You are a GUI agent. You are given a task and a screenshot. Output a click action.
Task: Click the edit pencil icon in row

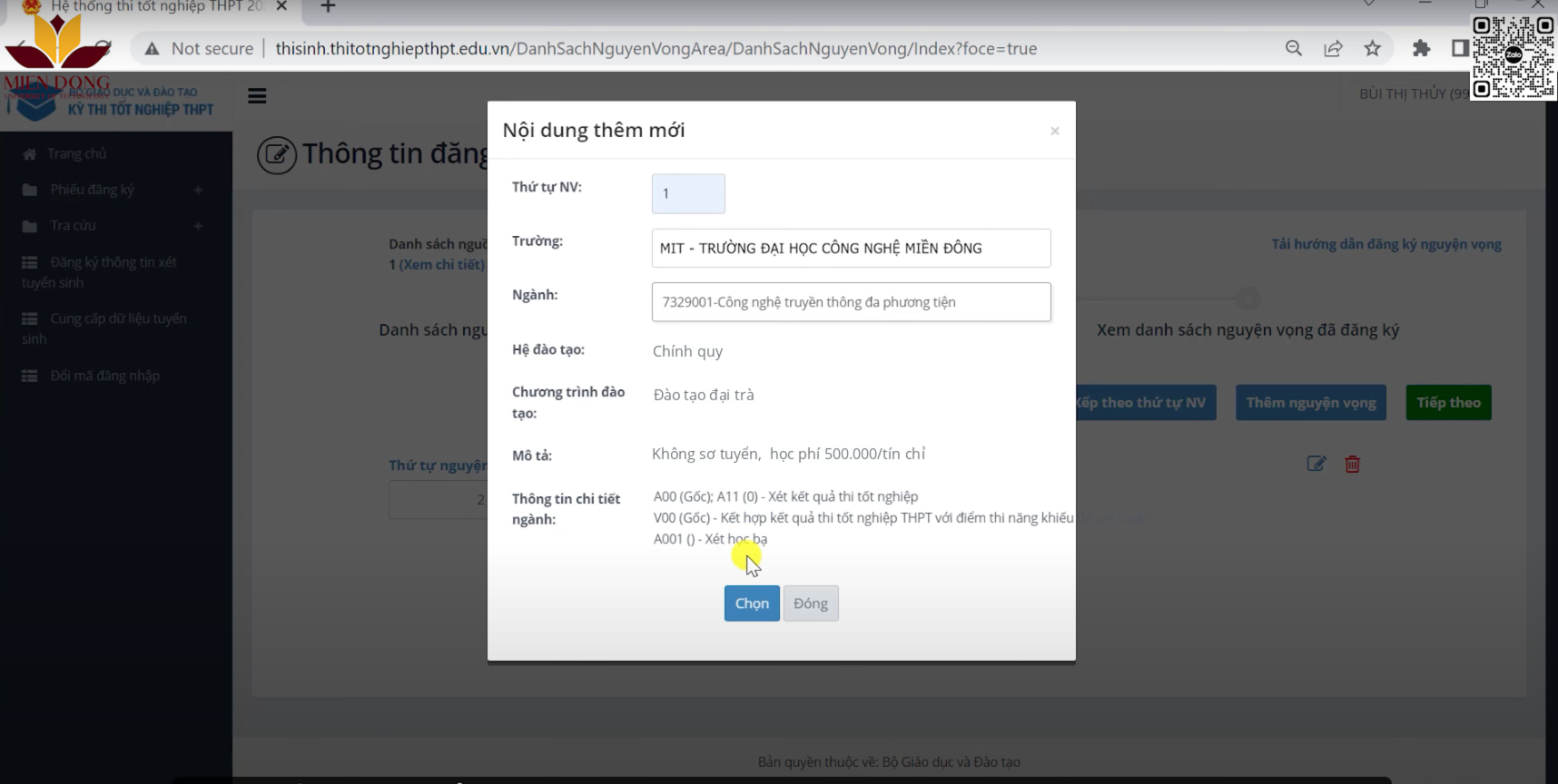[x=1316, y=464]
